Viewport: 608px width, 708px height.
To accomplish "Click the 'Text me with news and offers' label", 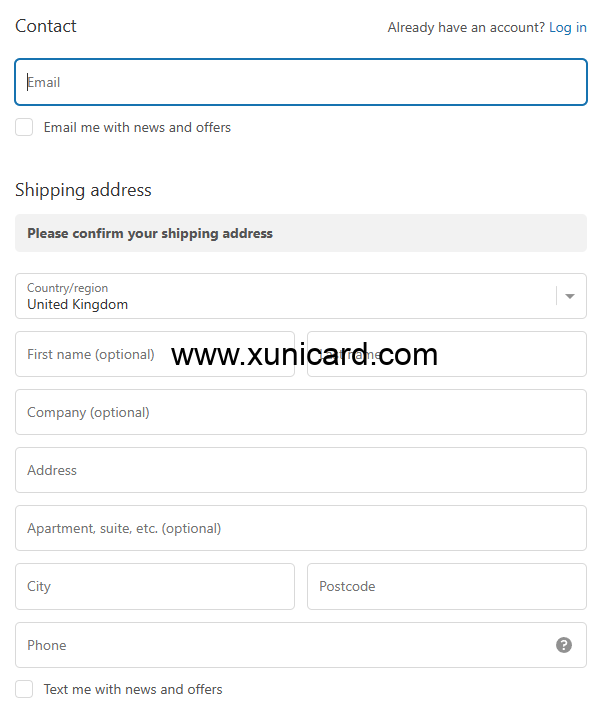I will pyautogui.click(x=133, y=689).
